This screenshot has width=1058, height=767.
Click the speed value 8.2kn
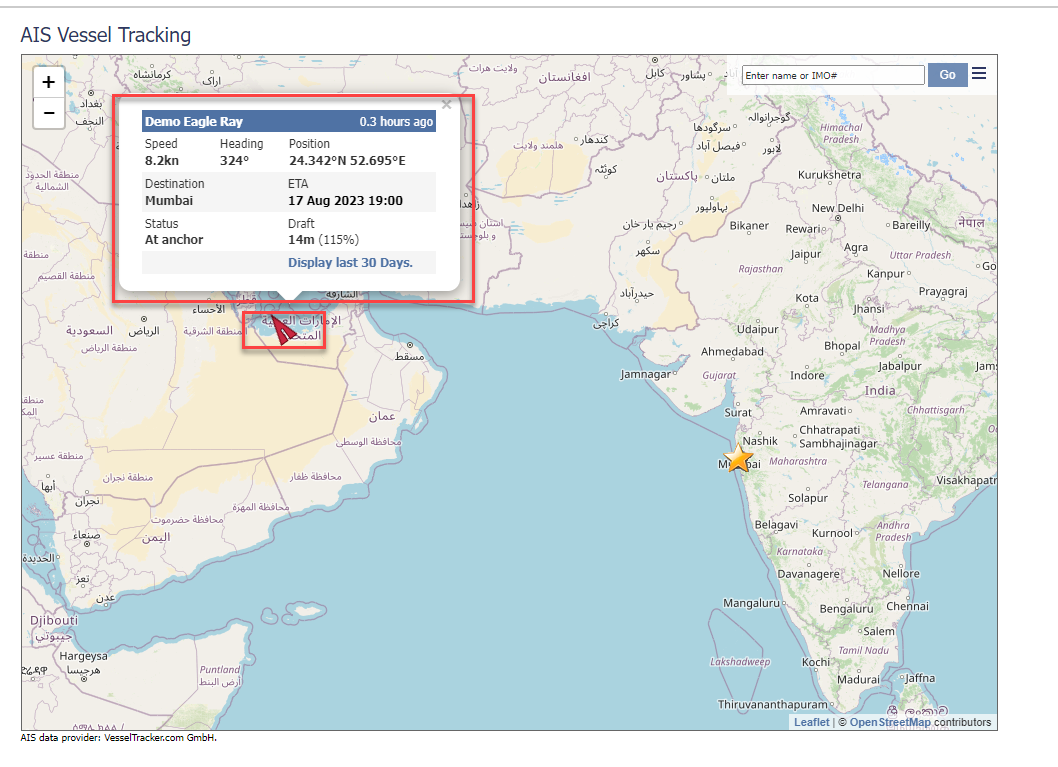pos(162,161)
